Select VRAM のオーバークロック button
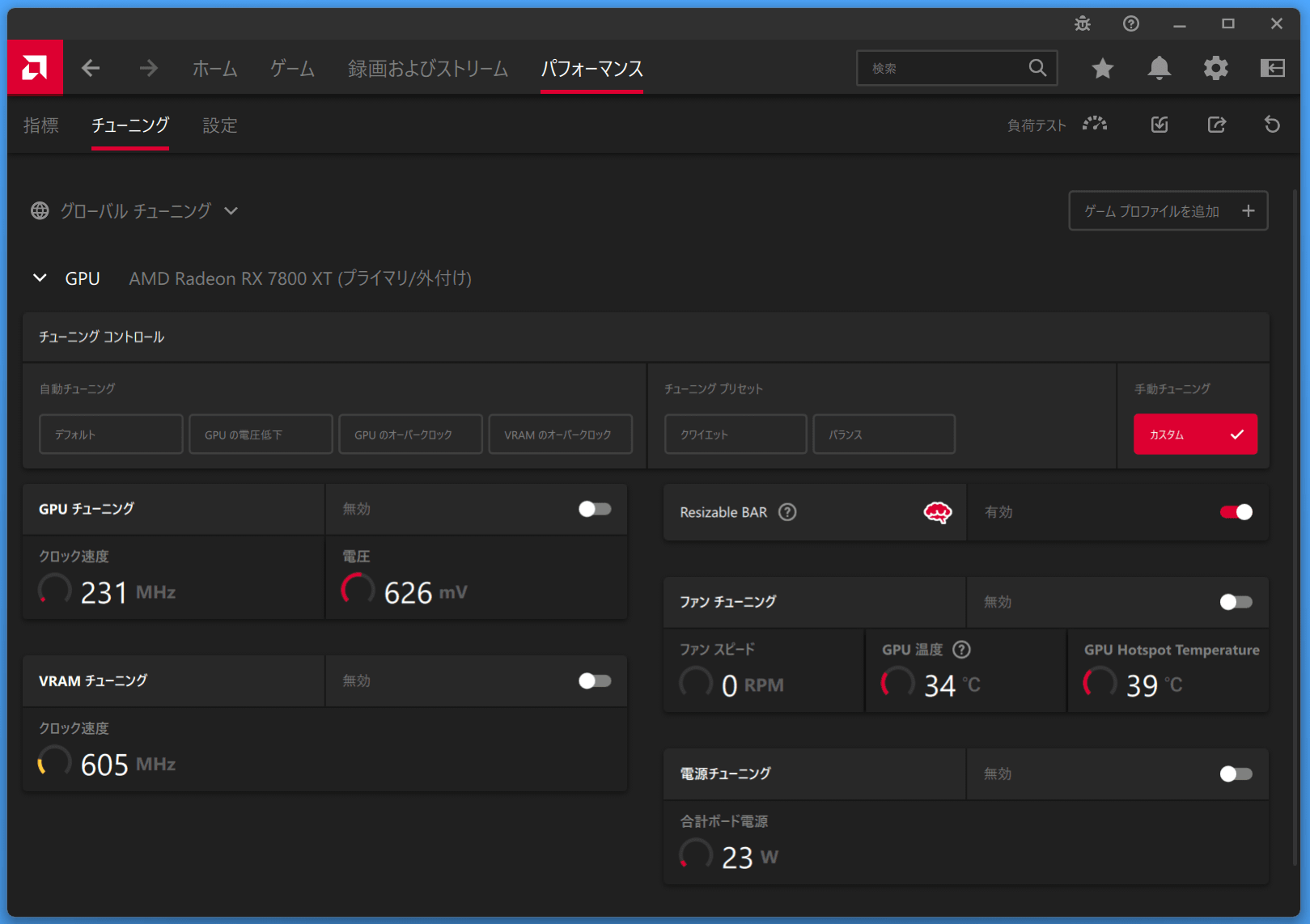 point(560,434)
